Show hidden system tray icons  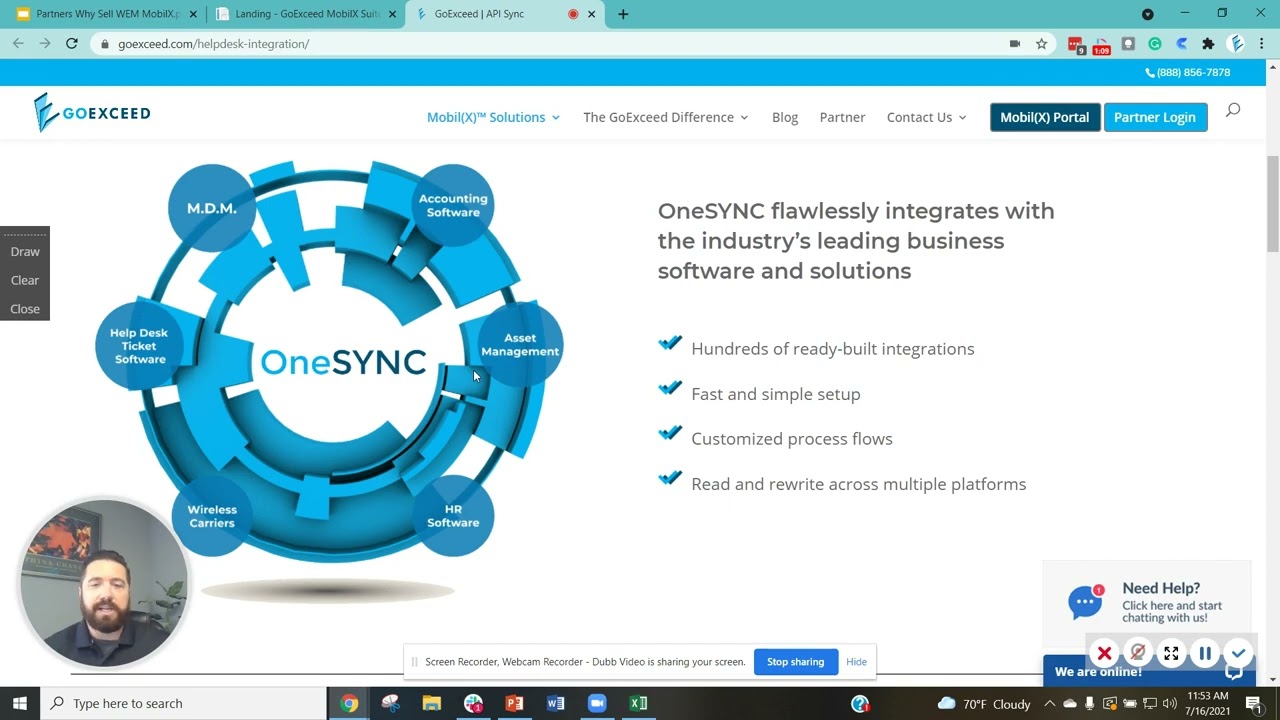[1049, 704]
